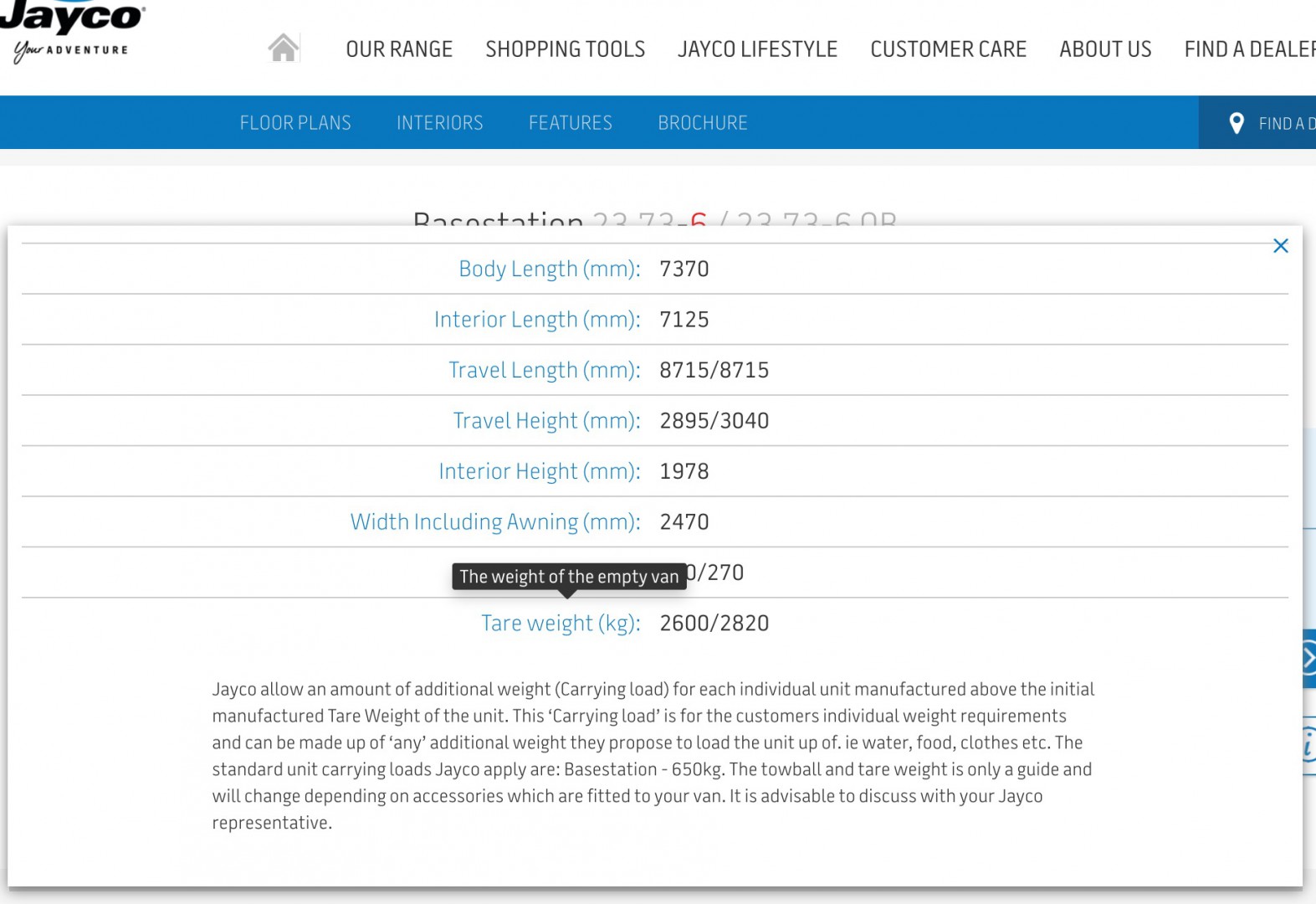Image resolution: width=1316 pixels, height=904 pixels.
Task: Close the specifications popup
Action: tap(1280, 246)
